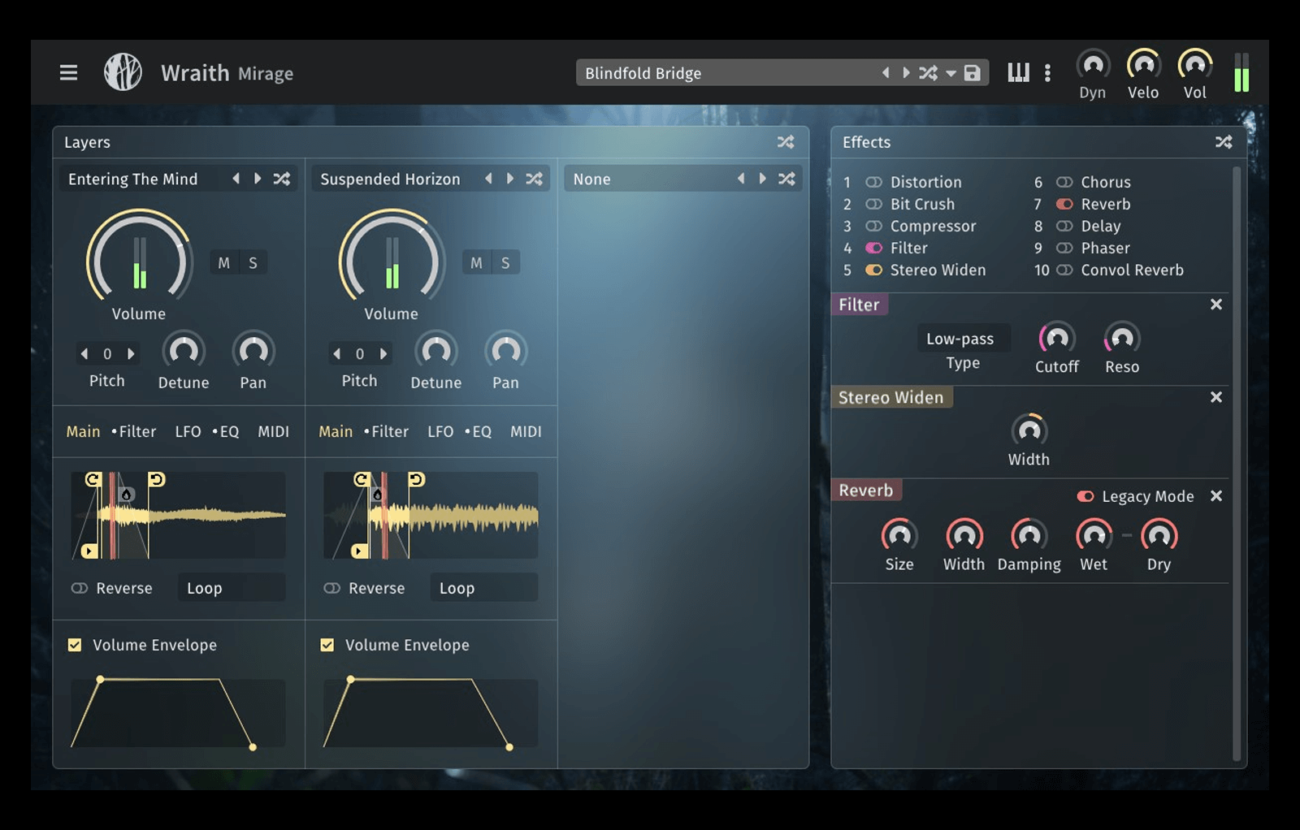
Task: Remove the Stereo Widen effect with X
Action: click(x=1216, y=397)
